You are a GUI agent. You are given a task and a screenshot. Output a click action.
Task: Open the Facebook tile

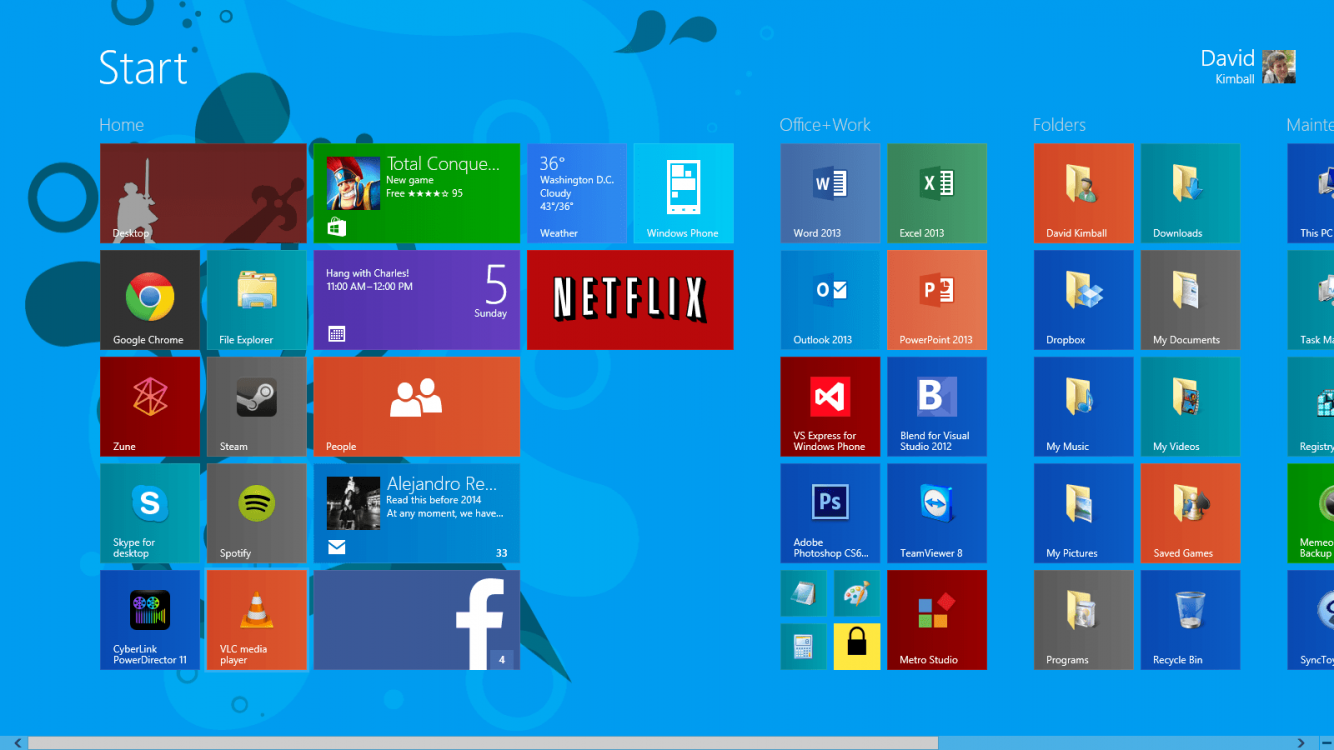point(417,620)
